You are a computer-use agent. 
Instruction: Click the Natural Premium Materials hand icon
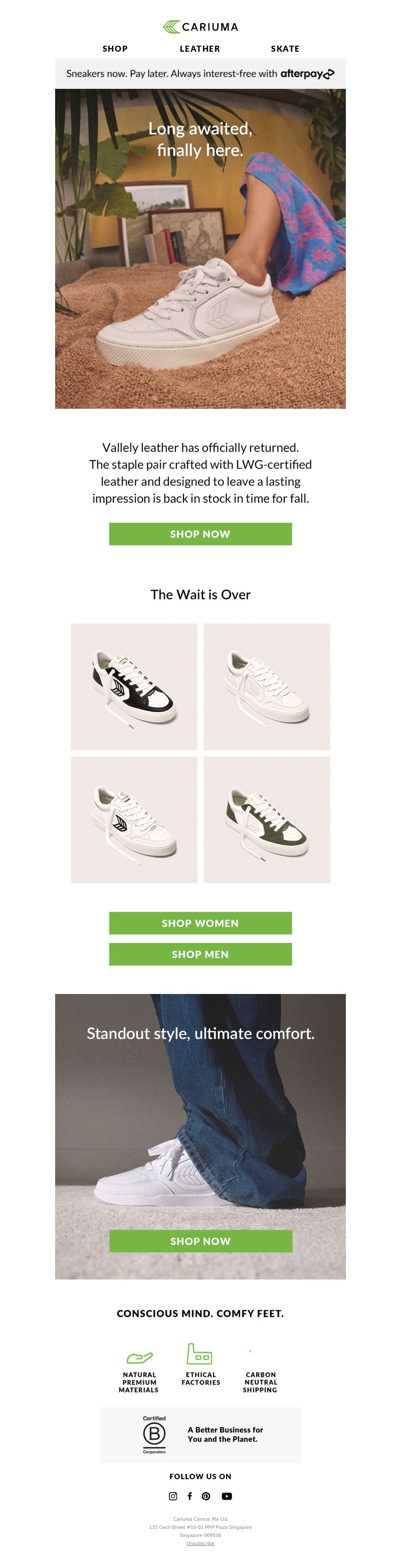[139, 1357]
